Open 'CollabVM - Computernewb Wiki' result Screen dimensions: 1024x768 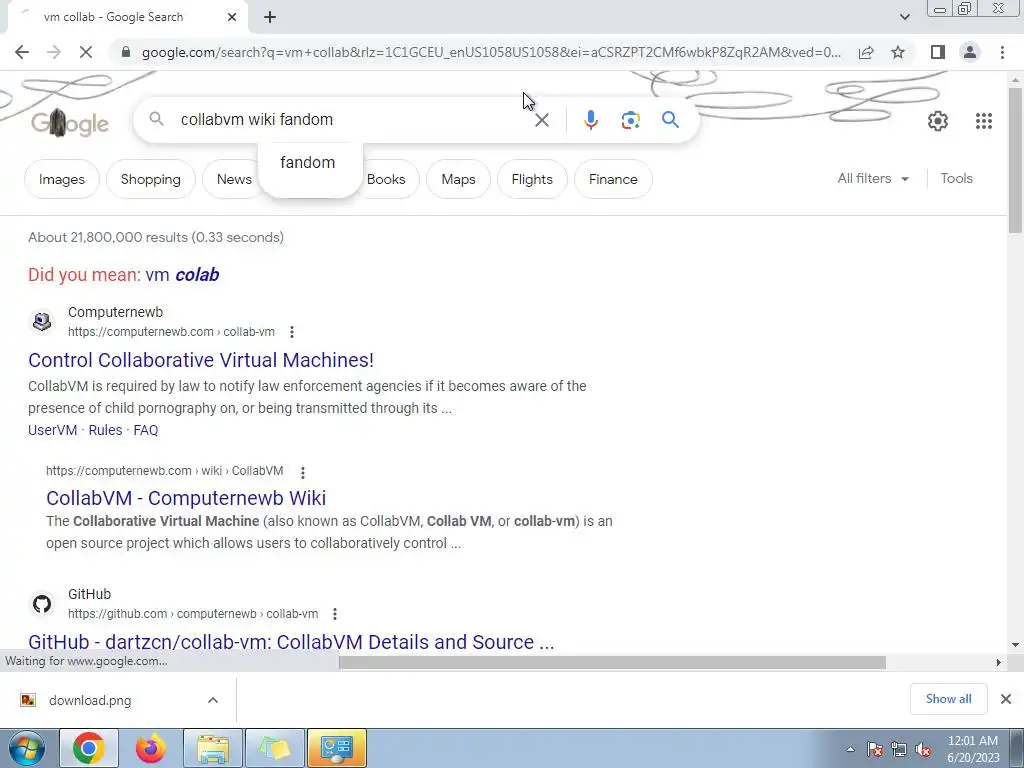click(186, 498)
